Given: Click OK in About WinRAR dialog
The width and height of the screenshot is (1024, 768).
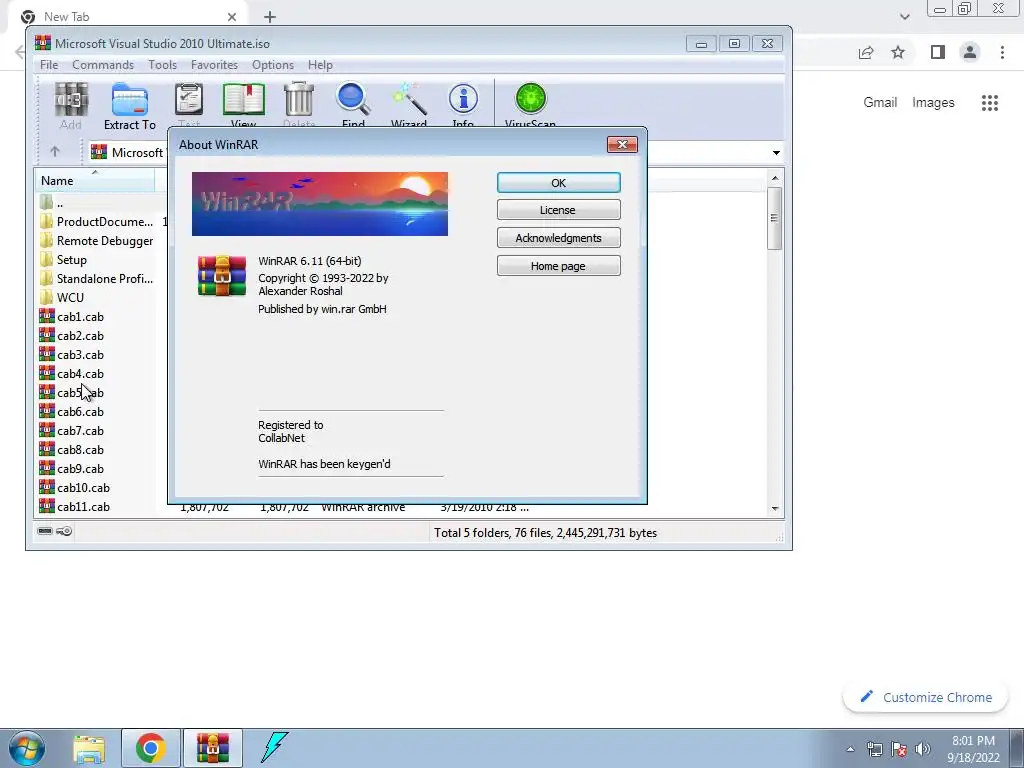Looking at the screenshot, I should coord(558,183).
